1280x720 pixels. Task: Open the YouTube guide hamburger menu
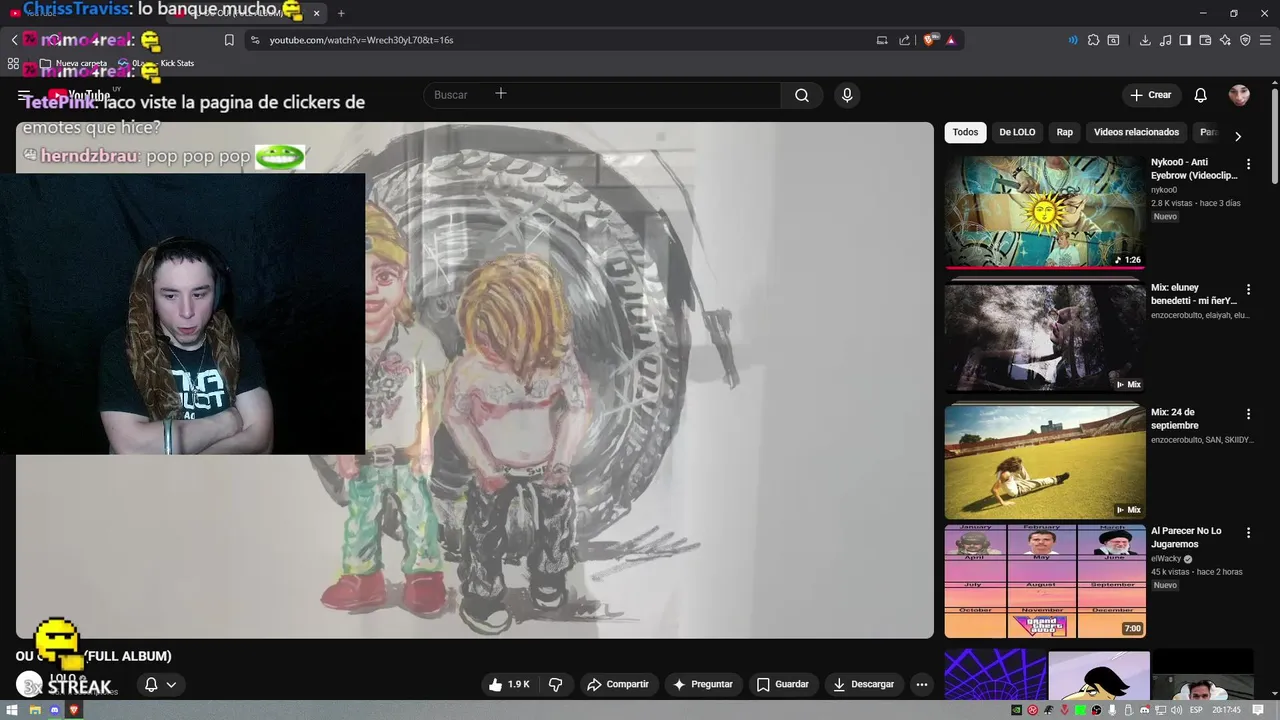(x=24, y=96)
